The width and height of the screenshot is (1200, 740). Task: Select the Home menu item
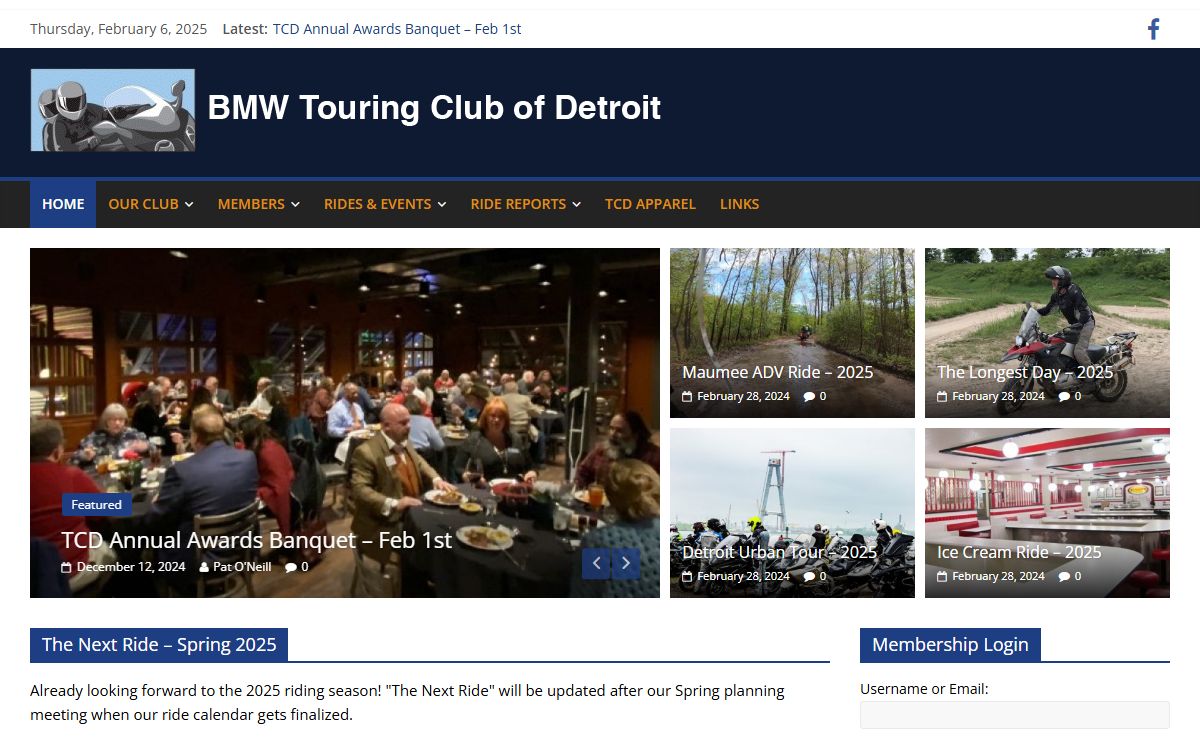point(63,204)
